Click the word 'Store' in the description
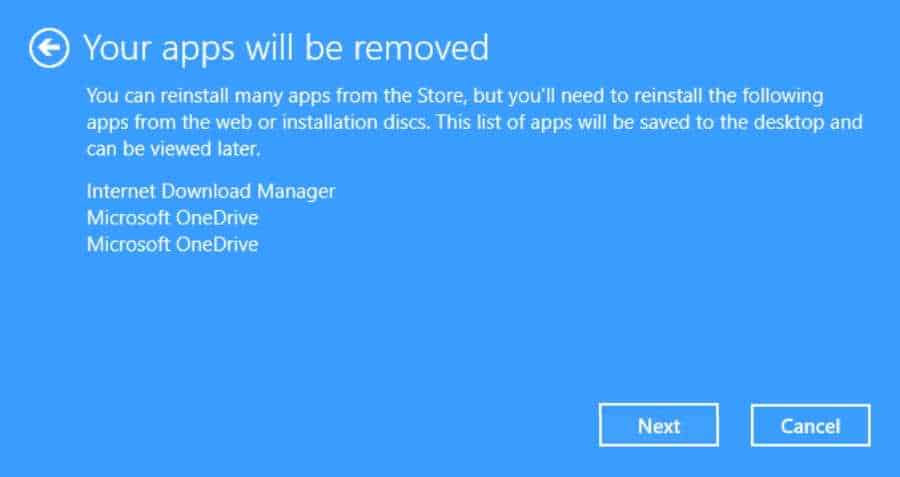Viewport: 900px width, 477px height. click(442, 95)
